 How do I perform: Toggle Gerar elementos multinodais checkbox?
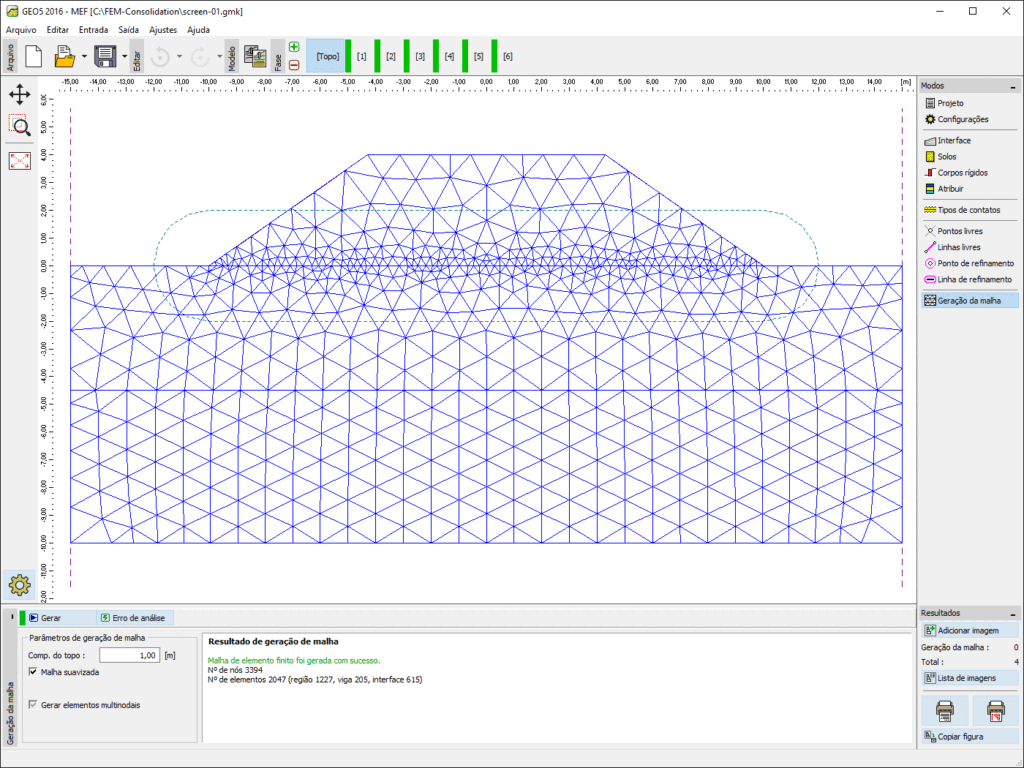[x=33, y=705]
